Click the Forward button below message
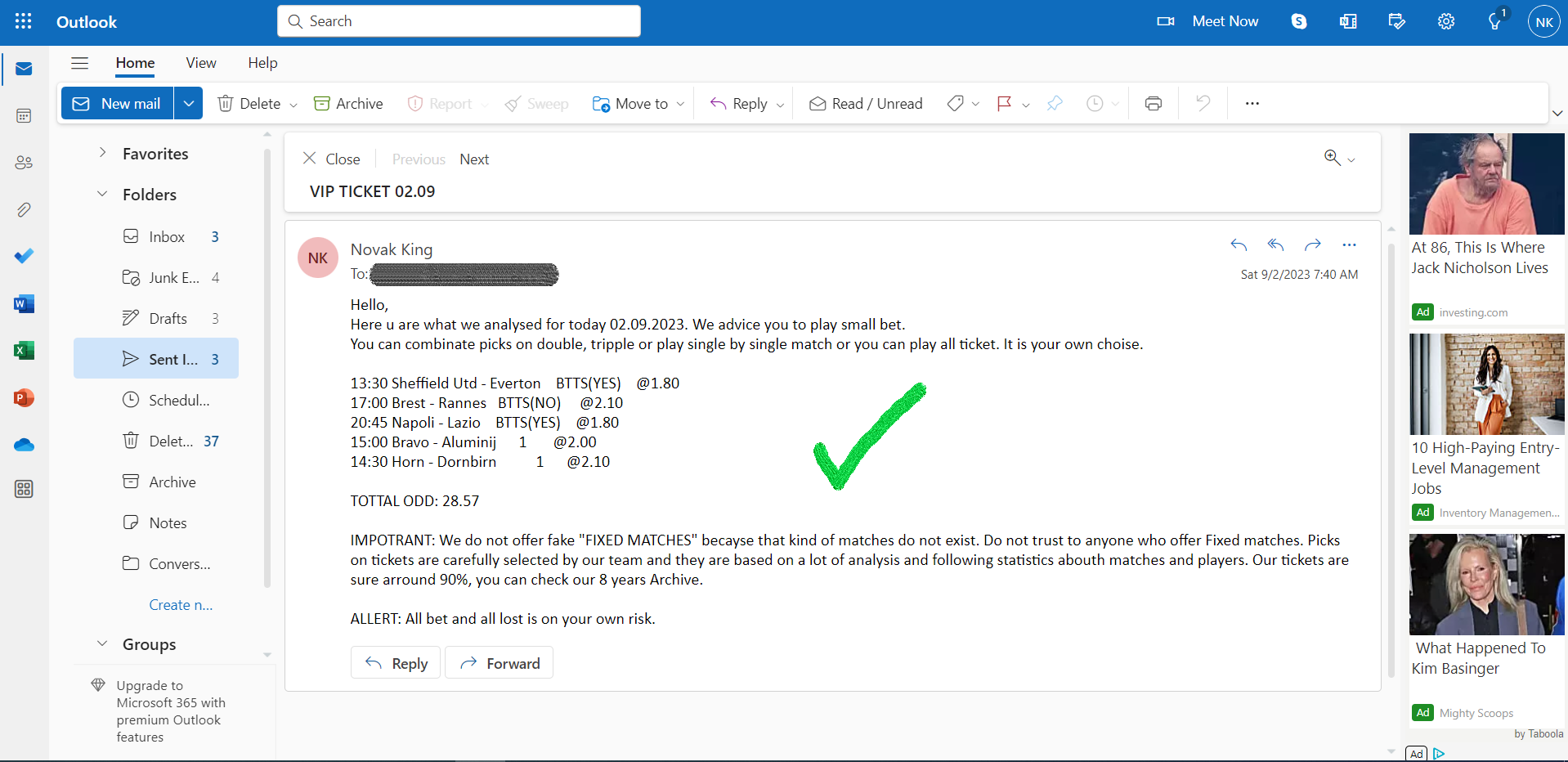The height and width of the screenshot is (762, 1568). [x=499, y=663]
